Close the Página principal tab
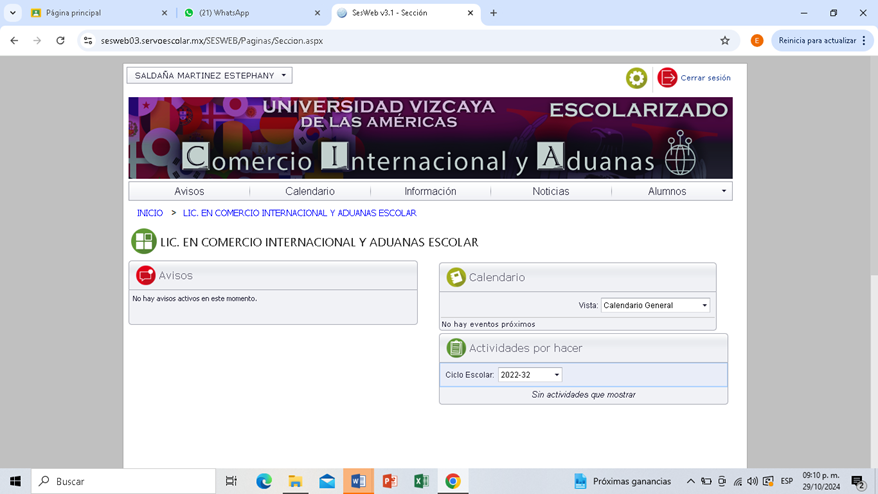Screen dimensions: 878x494 164,13
